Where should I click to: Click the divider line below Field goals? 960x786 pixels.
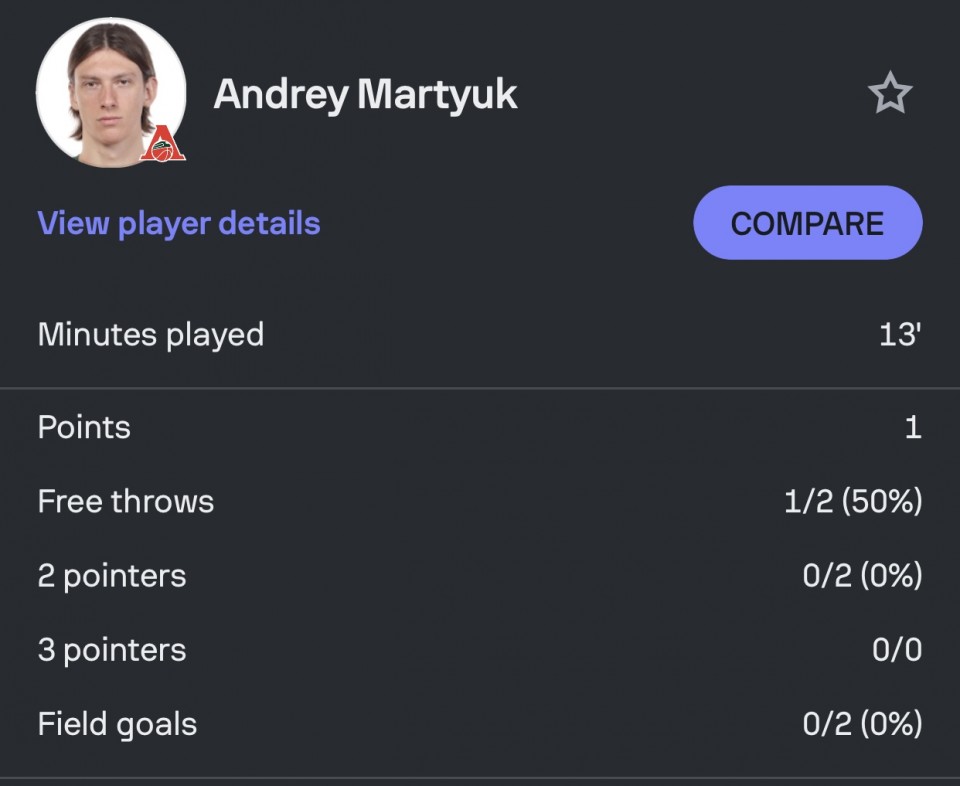pos(480,778)
